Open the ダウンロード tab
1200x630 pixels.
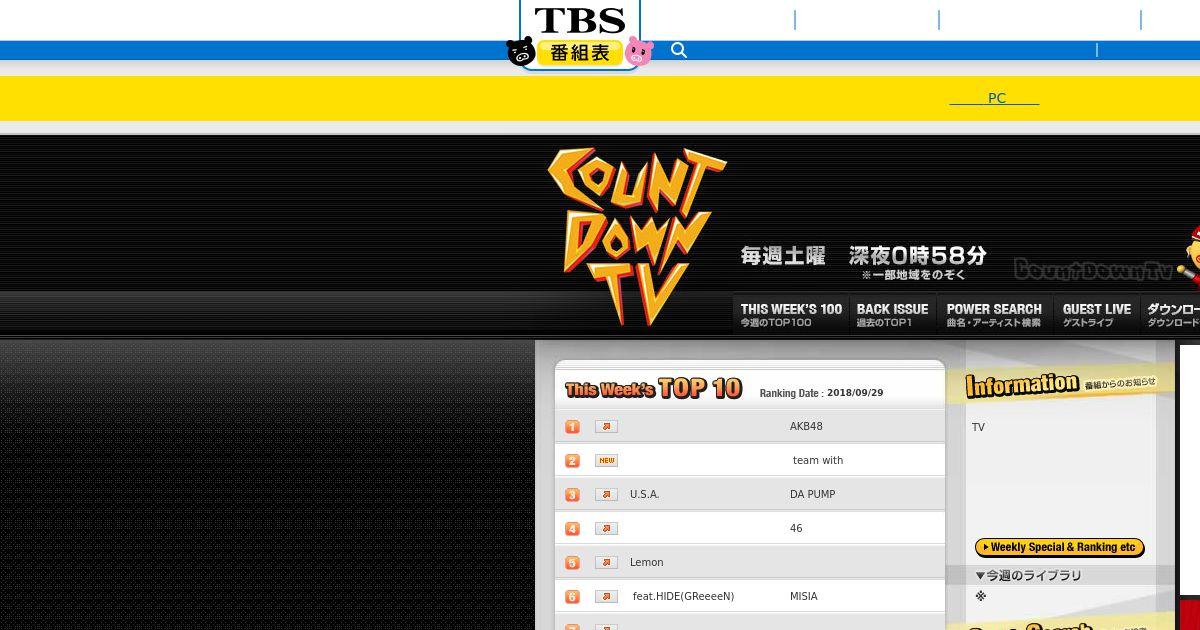click(x=1172, y=315)
